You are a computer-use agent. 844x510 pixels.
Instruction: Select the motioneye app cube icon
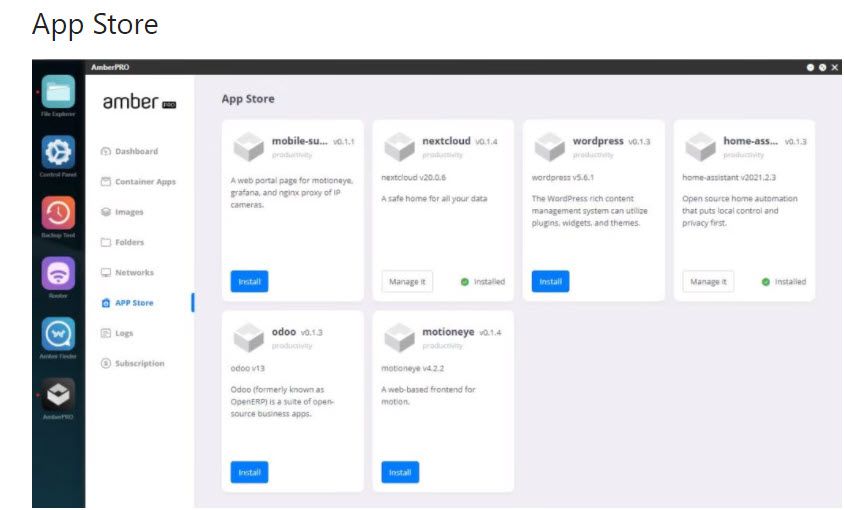pyautogui.click(x=399, y=337)
